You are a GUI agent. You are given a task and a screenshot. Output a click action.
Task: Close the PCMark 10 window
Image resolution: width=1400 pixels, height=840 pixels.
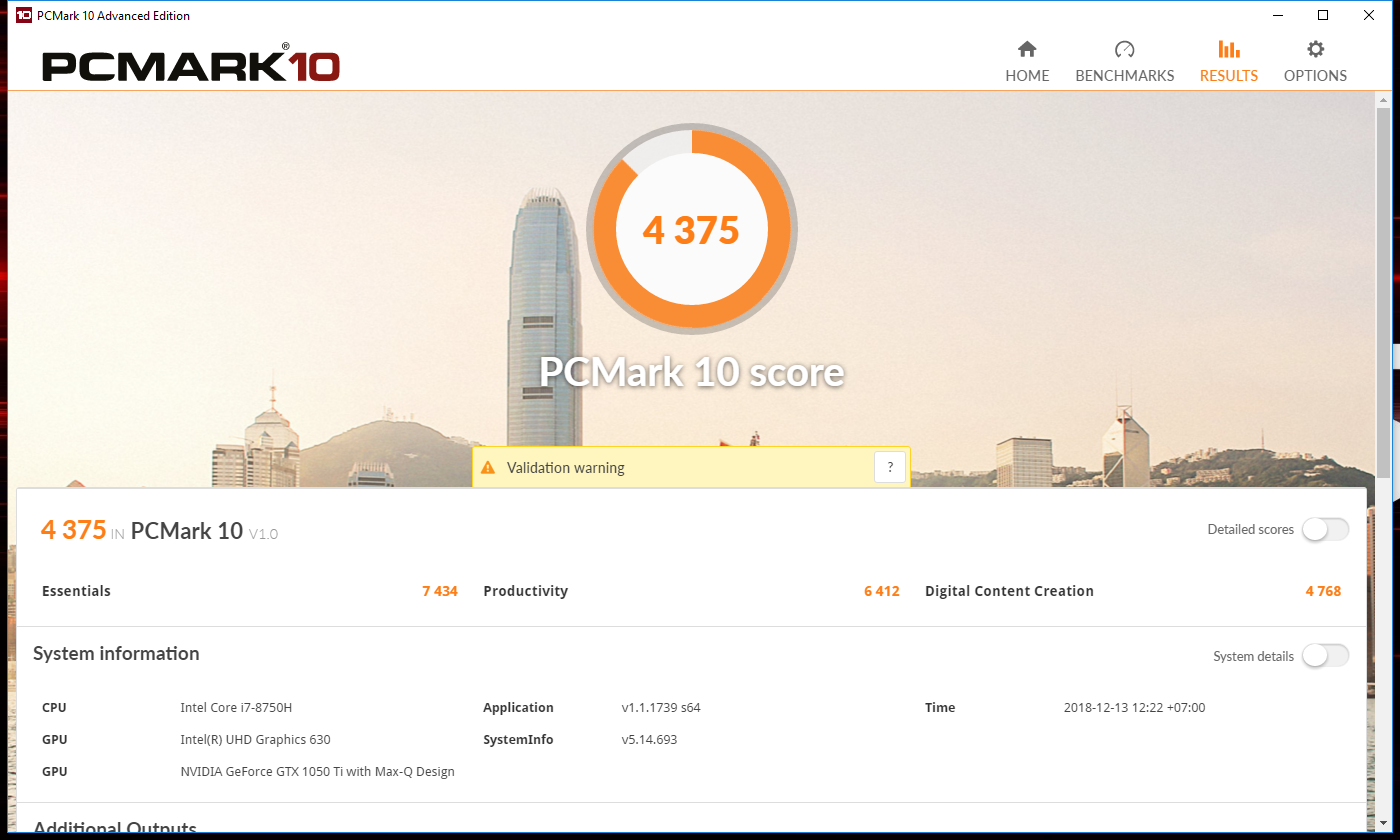click(x=1369, y=15)
